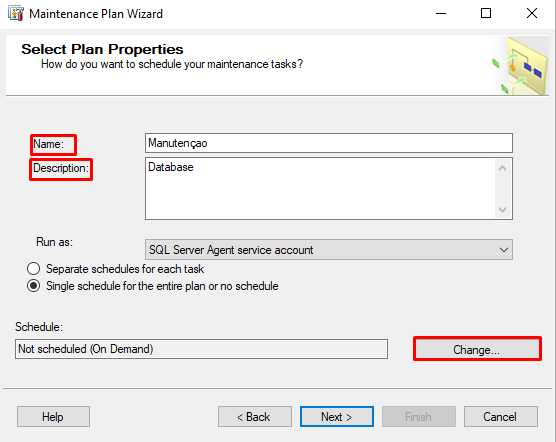Click the Schedule field showing Not scheduled
This screenshot has height=442, width=556.
pos(201,349)
